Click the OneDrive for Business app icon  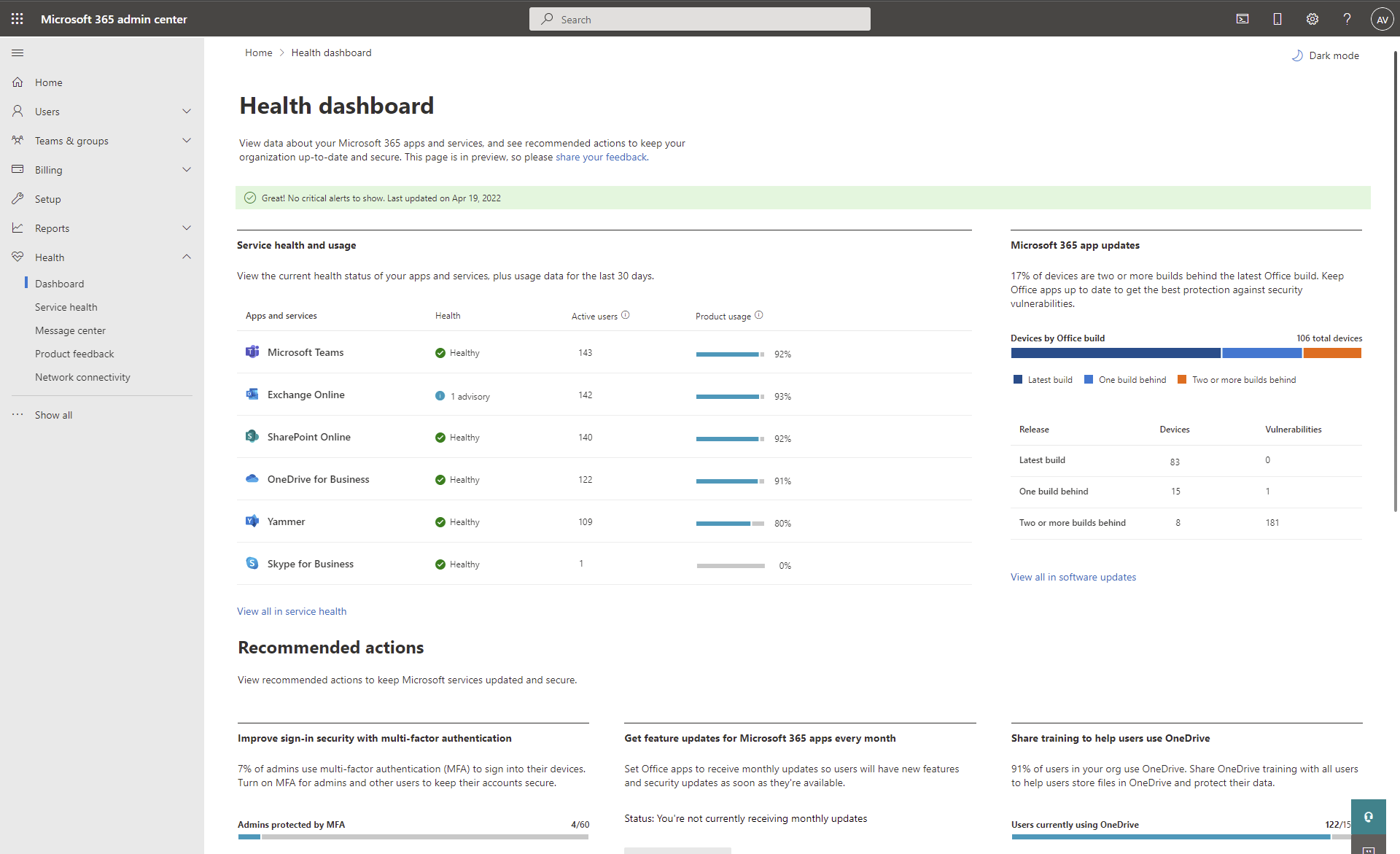click(x=252, y=479)
